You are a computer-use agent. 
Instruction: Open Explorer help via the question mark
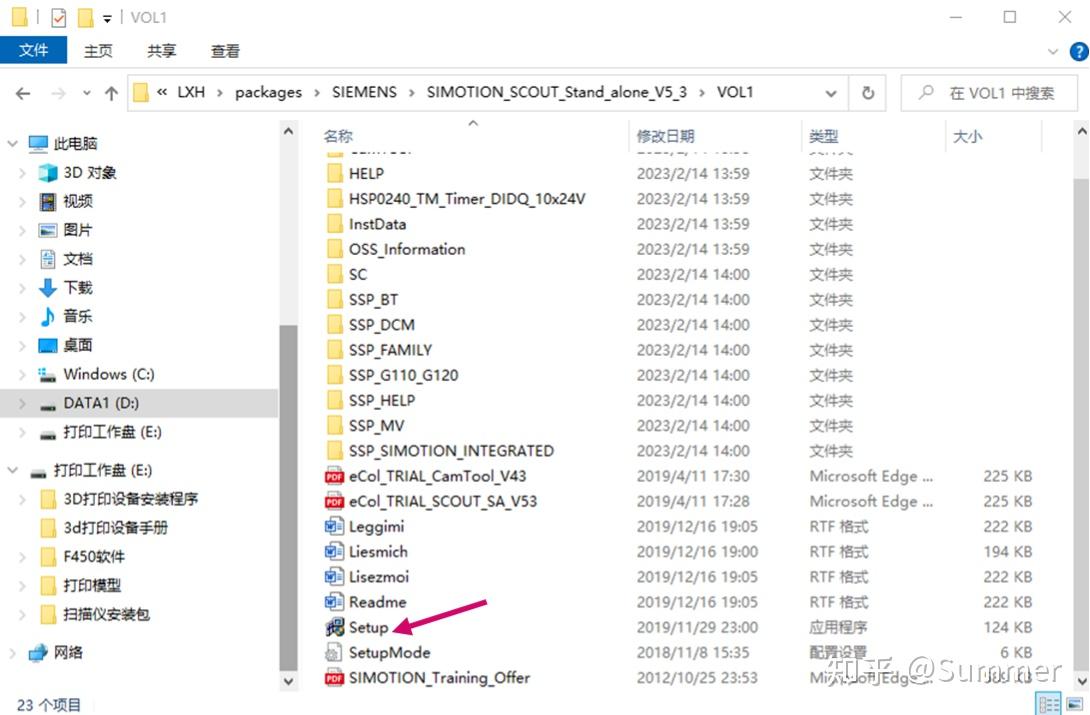[1078, 51]
